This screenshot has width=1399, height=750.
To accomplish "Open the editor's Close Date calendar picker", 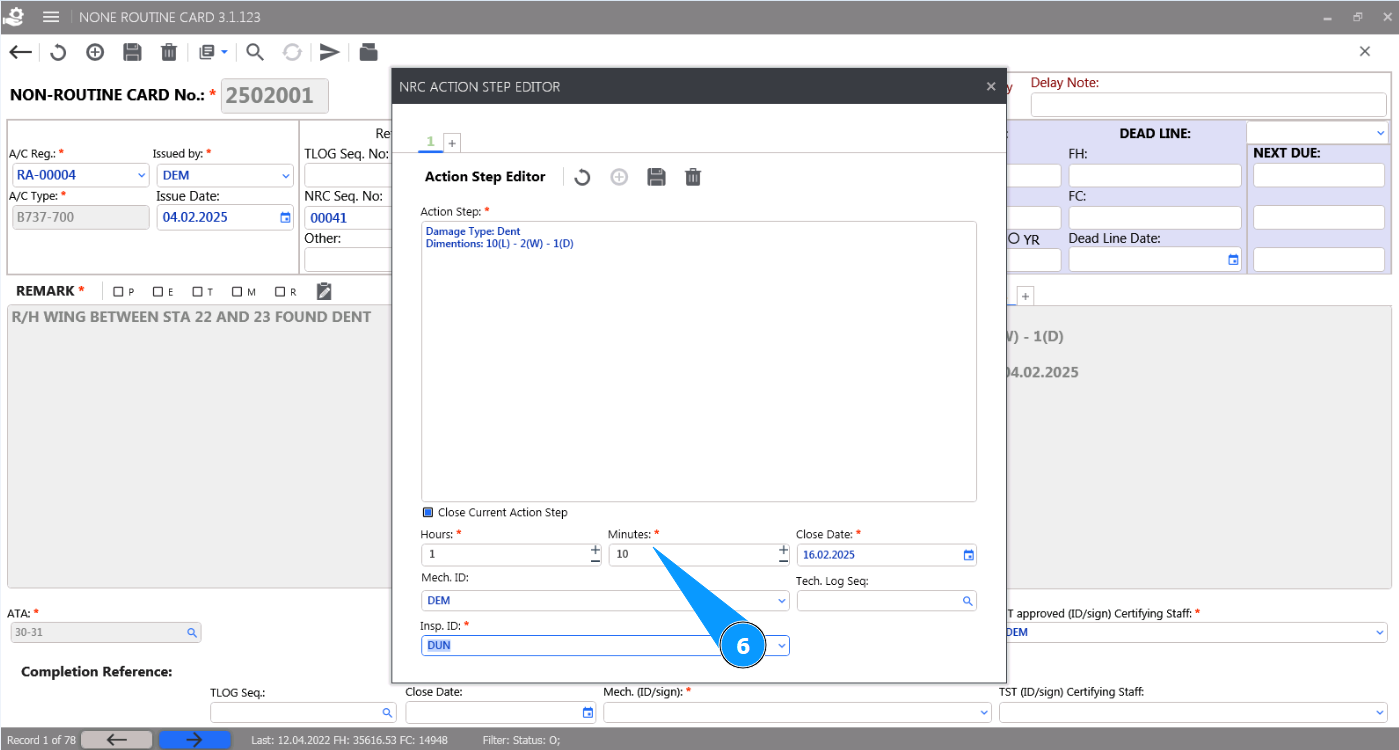I will pos(968,555).
